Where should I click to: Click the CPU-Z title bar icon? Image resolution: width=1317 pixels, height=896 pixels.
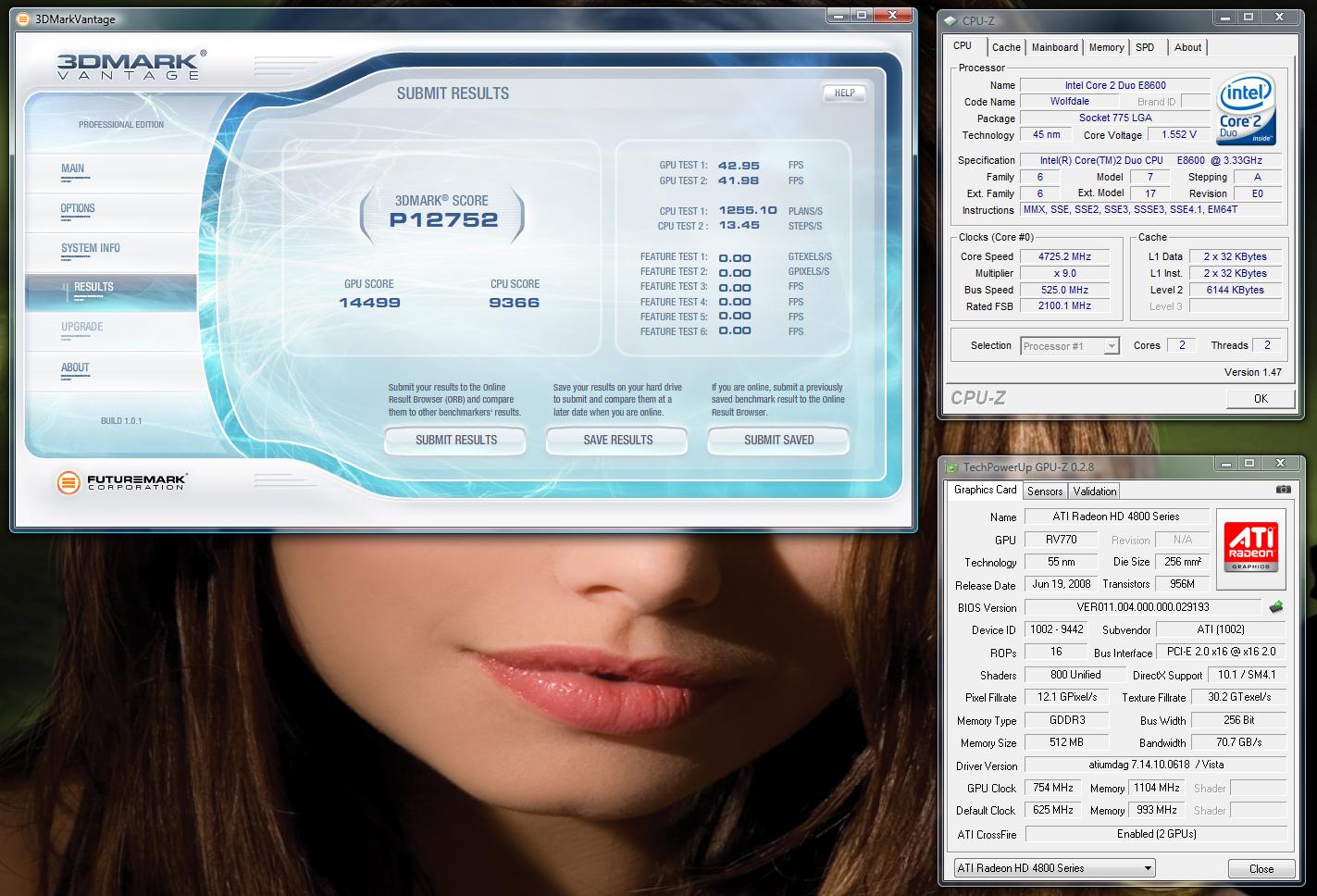pyautogui.click(x=950, y=20)
